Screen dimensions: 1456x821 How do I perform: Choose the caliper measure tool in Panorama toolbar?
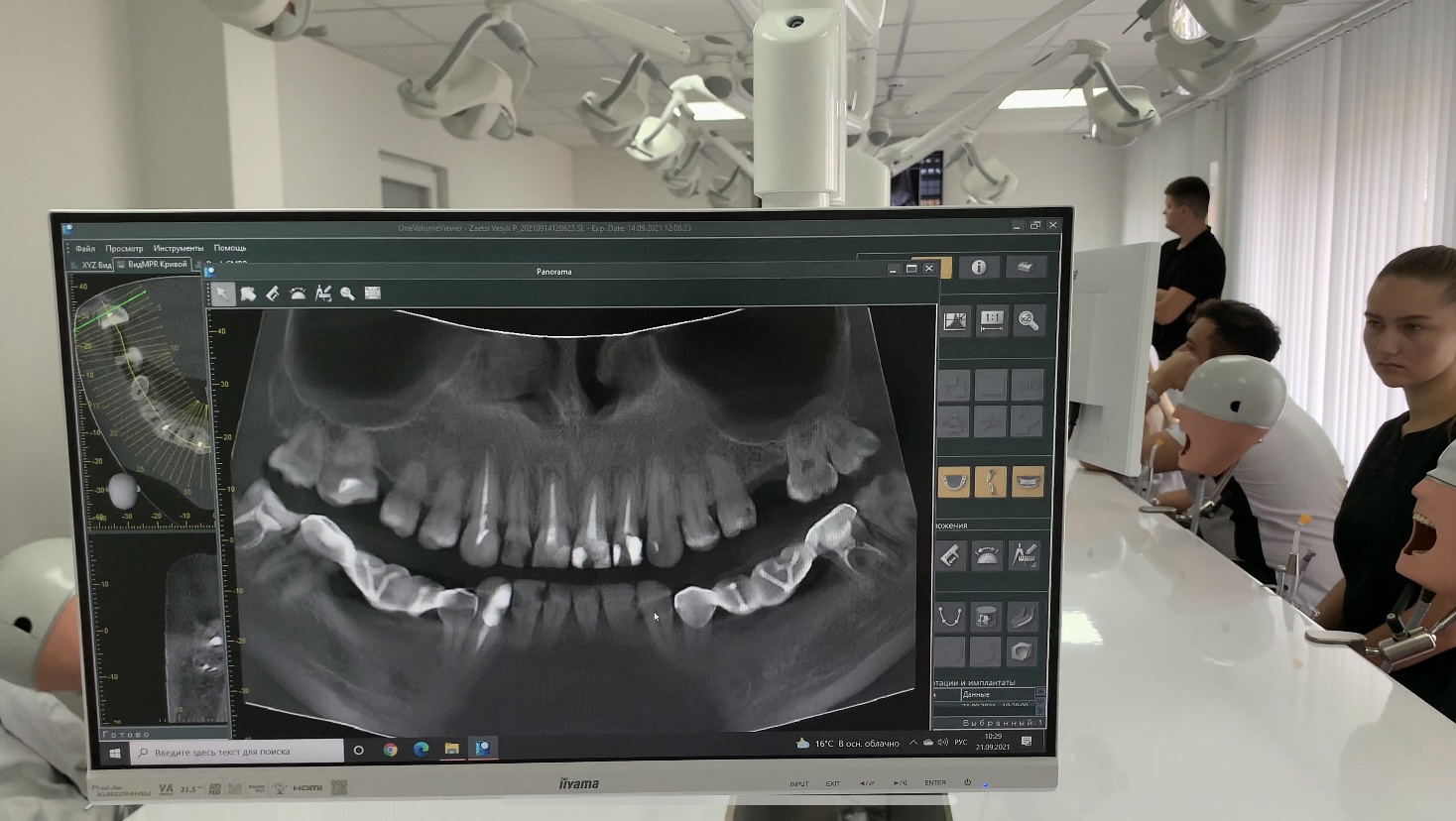273,293
